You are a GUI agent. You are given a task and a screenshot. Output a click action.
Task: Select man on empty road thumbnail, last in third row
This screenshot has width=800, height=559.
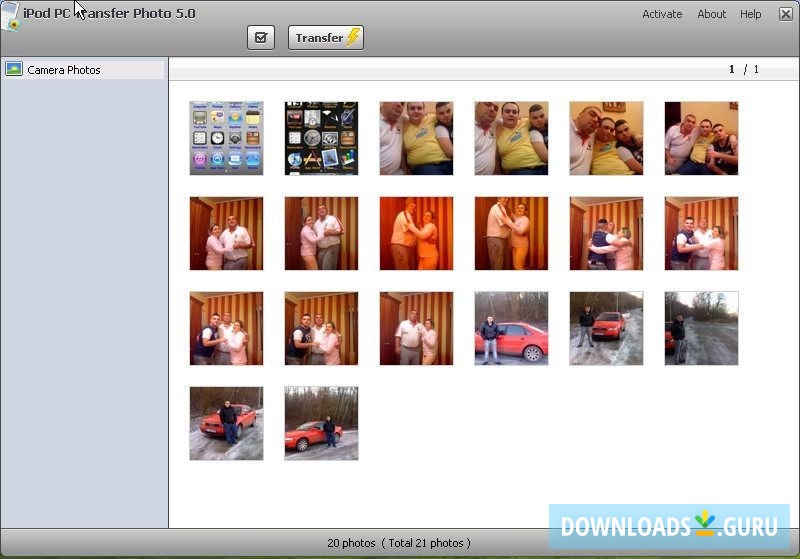click(701, 328)
